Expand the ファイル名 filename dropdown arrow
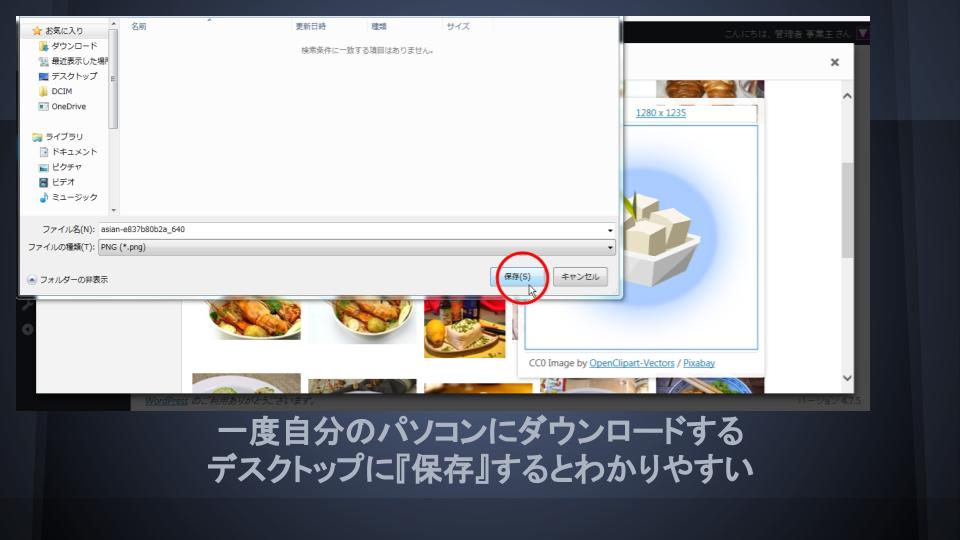 click(610, 230)
